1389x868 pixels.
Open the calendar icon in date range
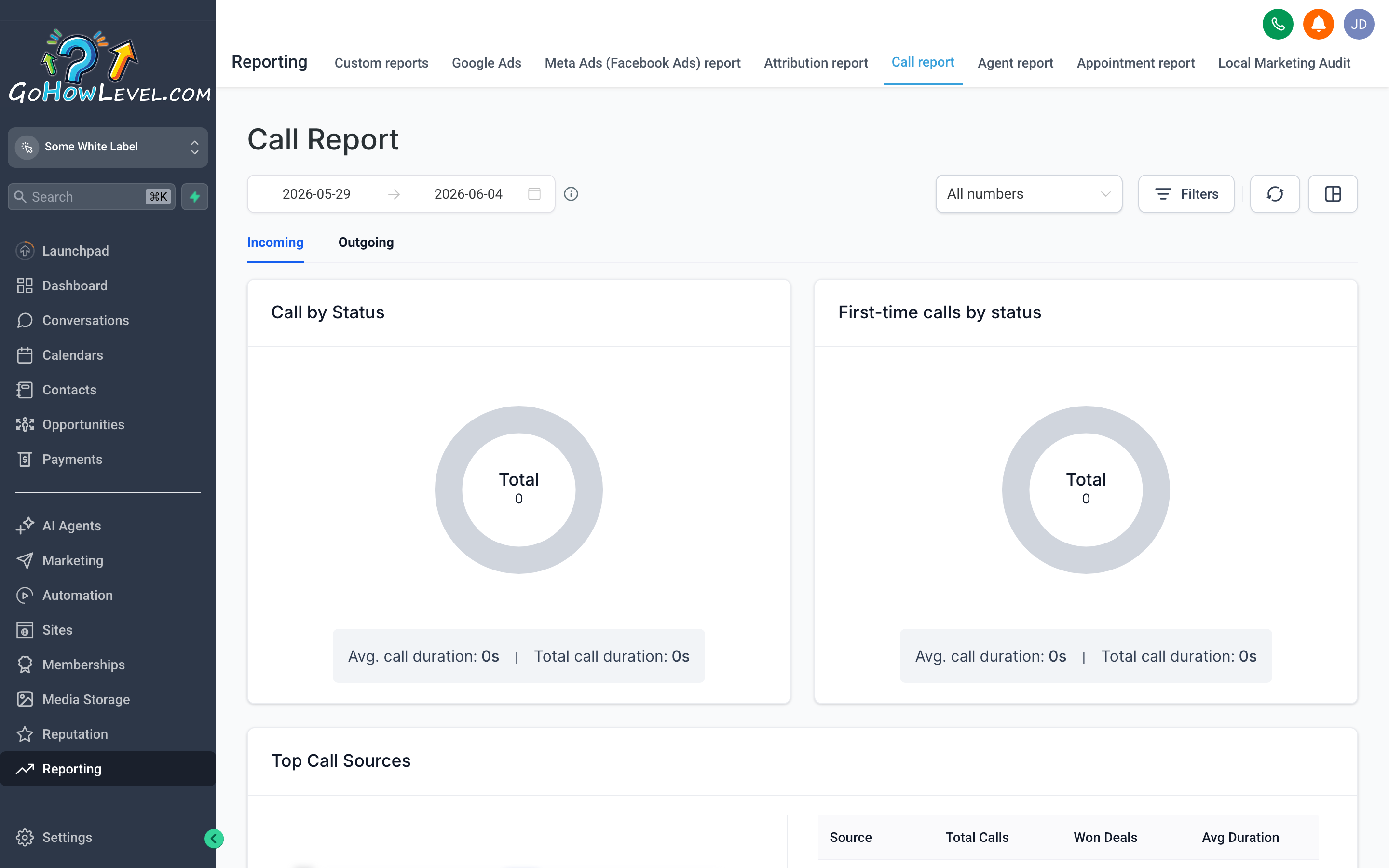point(534,194)
